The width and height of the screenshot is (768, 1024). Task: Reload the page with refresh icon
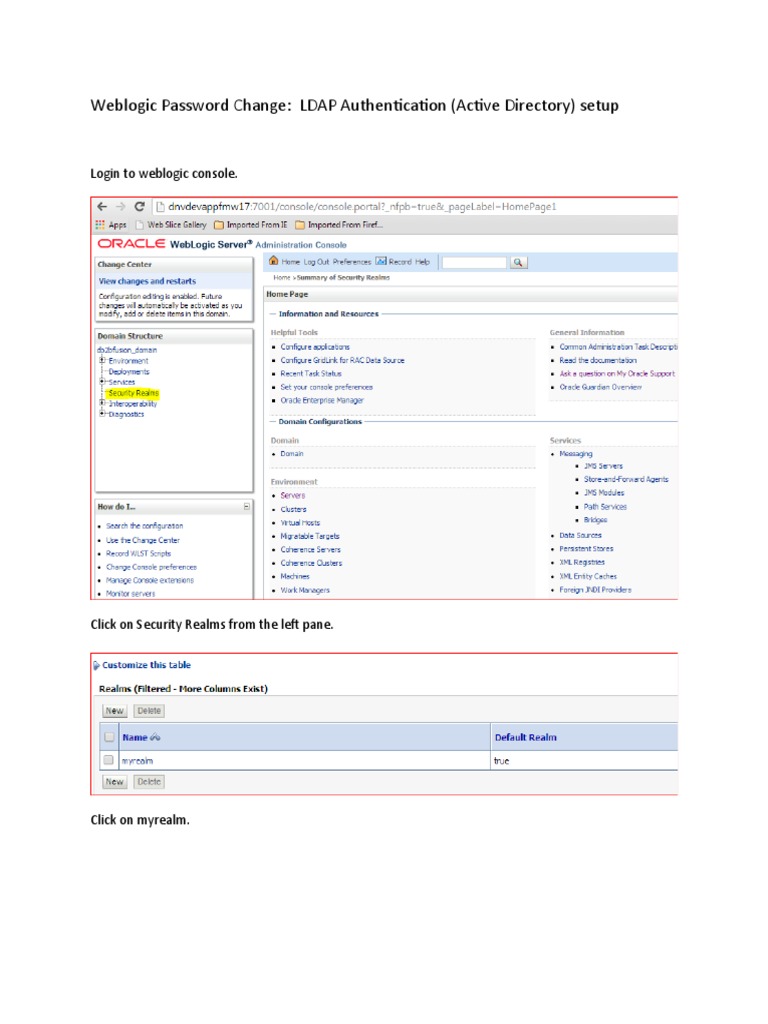(x=139, y=206)
